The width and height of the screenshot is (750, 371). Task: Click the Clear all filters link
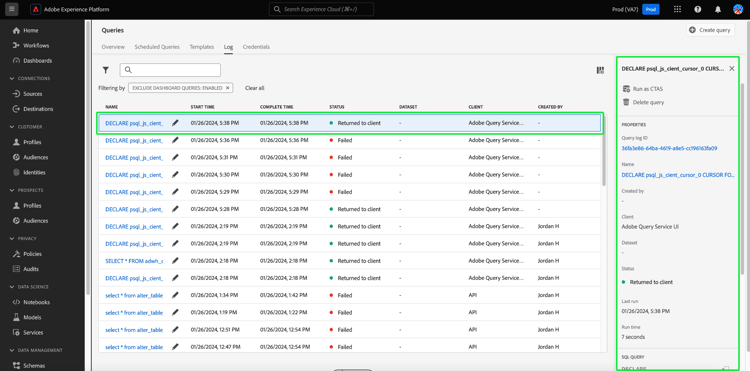[x=254, y=88]
